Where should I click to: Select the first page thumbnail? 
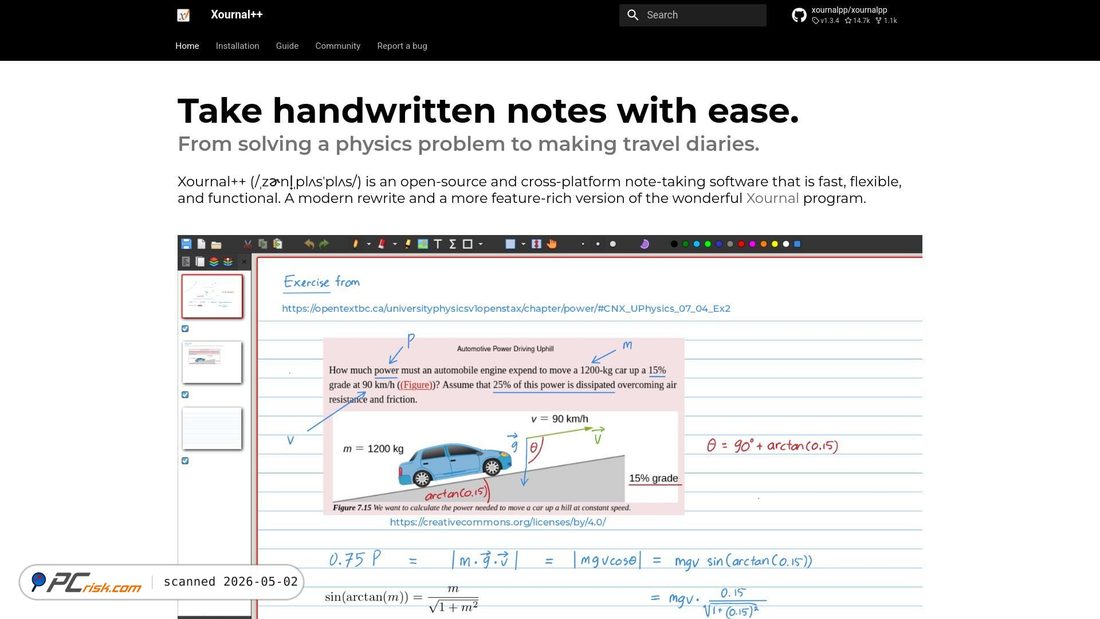coord(212,296)
